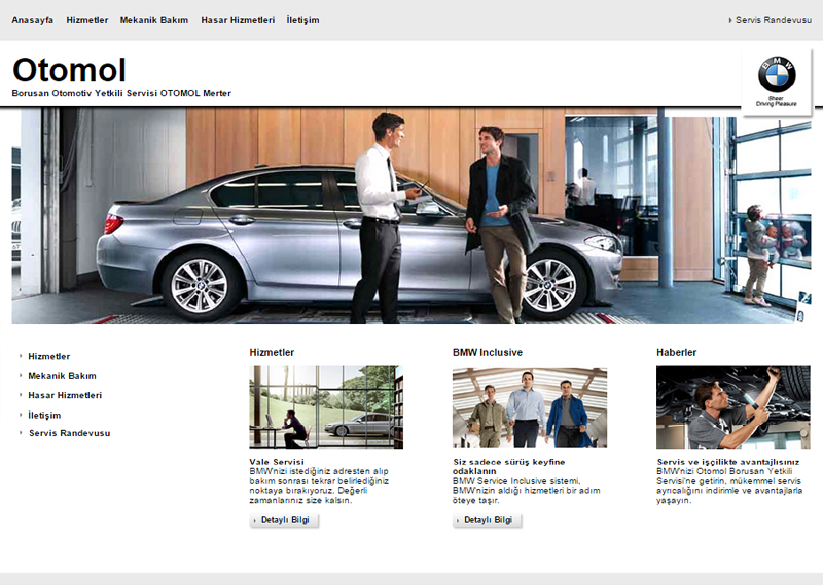Screen dimensions: 823x586
Task: Click 'Vale Servisi' title text
Action: click(276, 462)
